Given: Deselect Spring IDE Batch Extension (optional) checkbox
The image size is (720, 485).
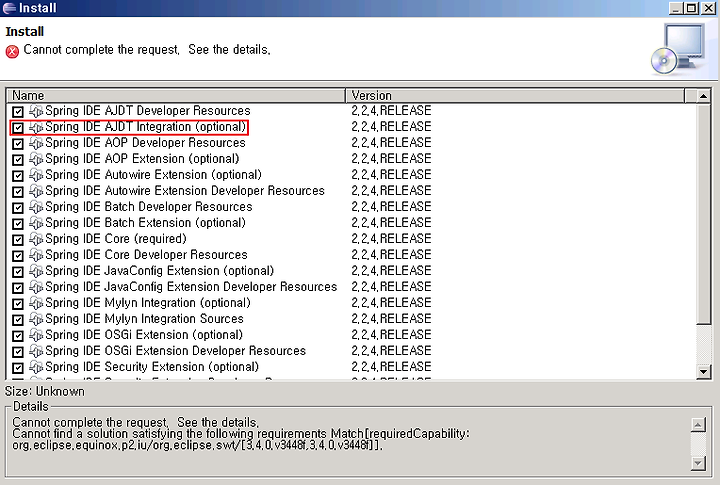Looking at the screenshot, I should pos(18,224).
